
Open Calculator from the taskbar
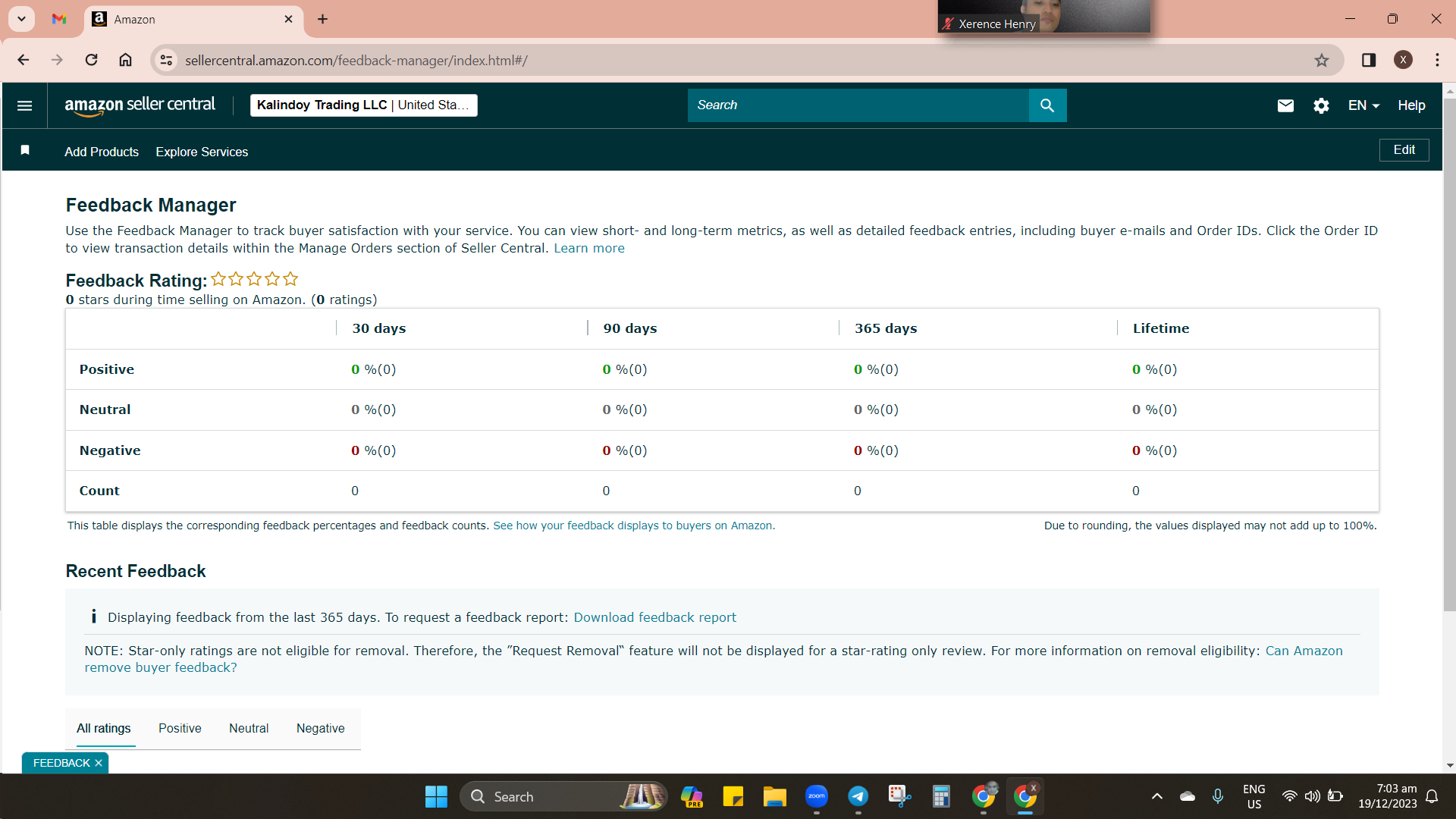click(941, 796)
